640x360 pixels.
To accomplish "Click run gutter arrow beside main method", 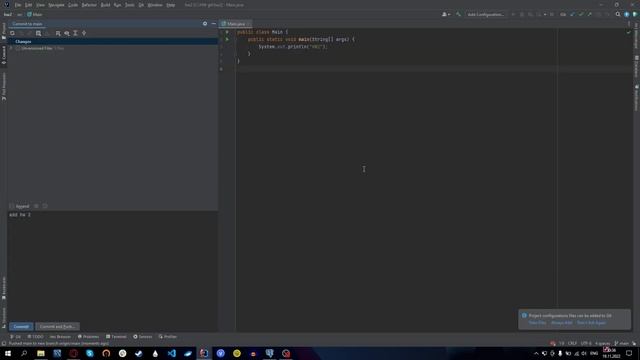I will click(x=227, y=40).
